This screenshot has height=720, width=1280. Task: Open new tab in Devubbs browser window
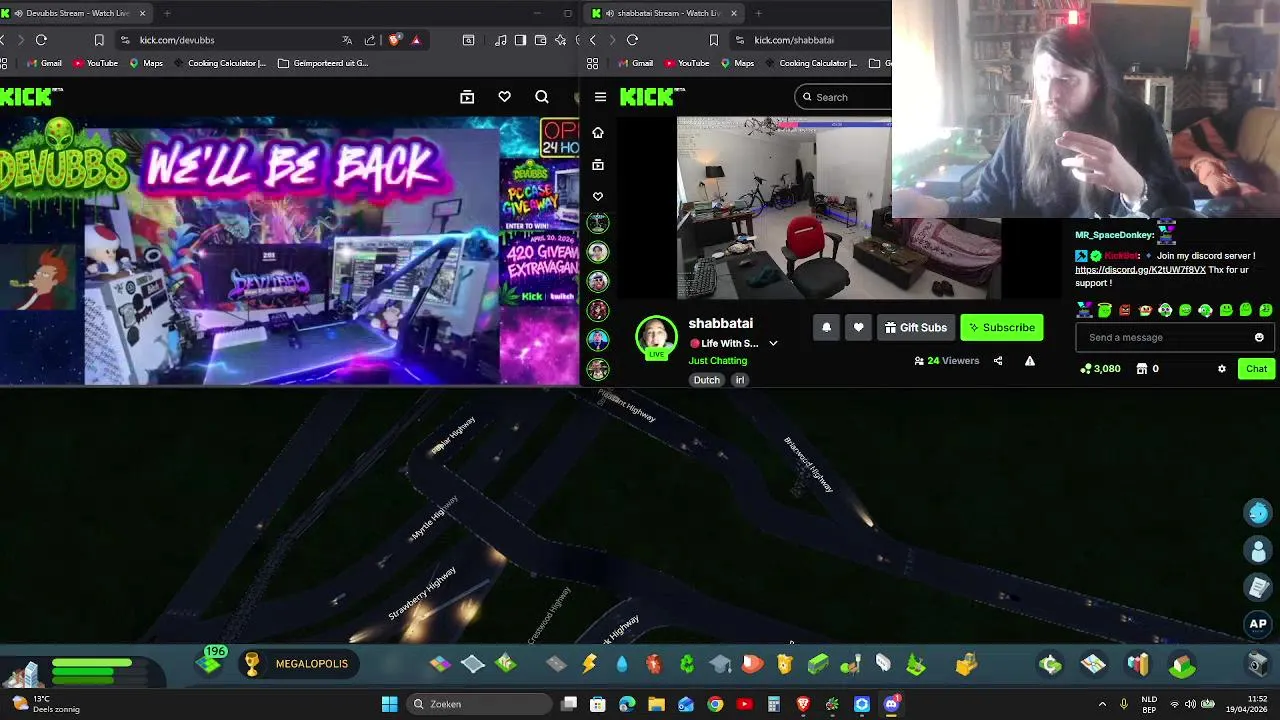pyautogui.click(x=167, y=13)
